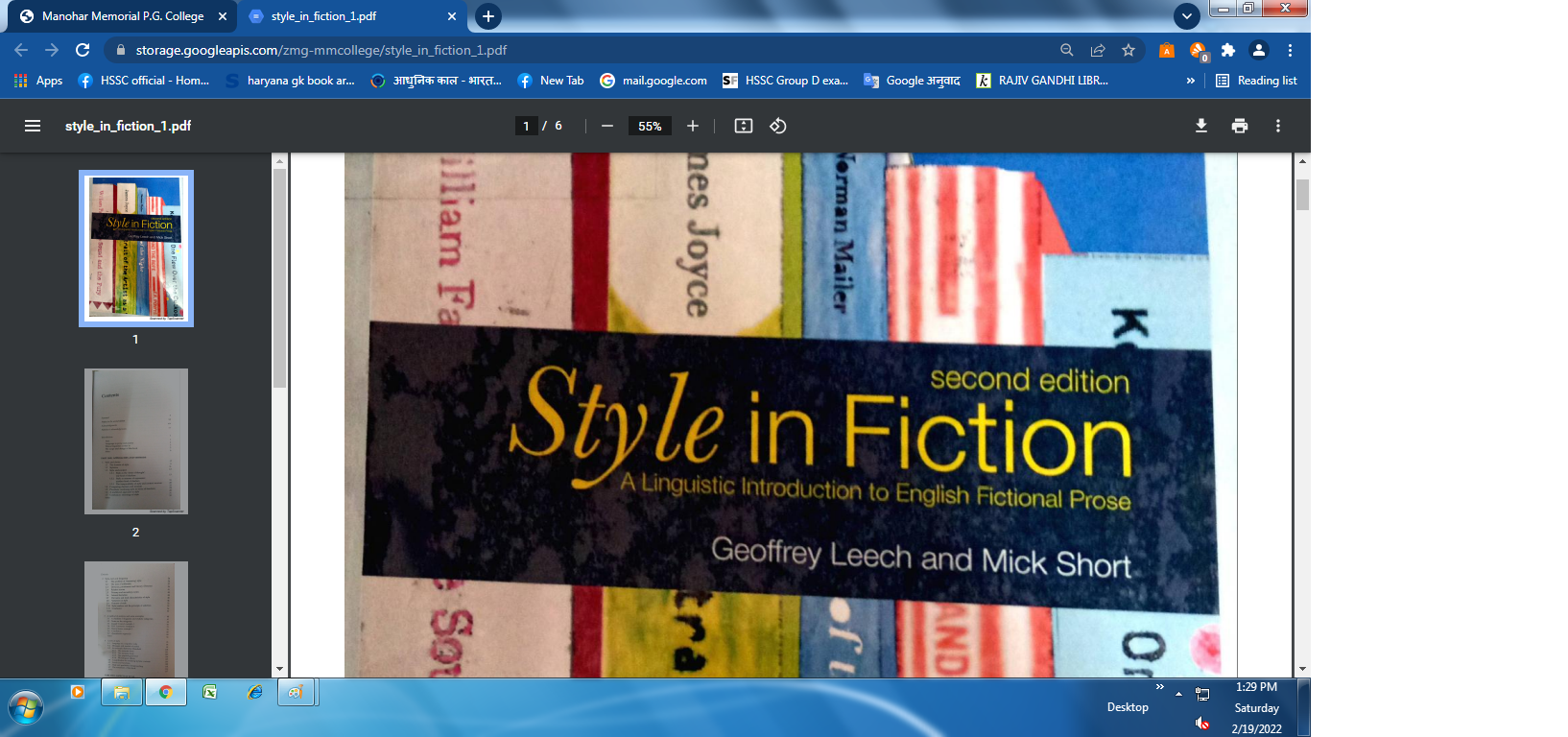Zoom out of the PDF document
This screenshot has width=1568, height=737.
point(607,126)
